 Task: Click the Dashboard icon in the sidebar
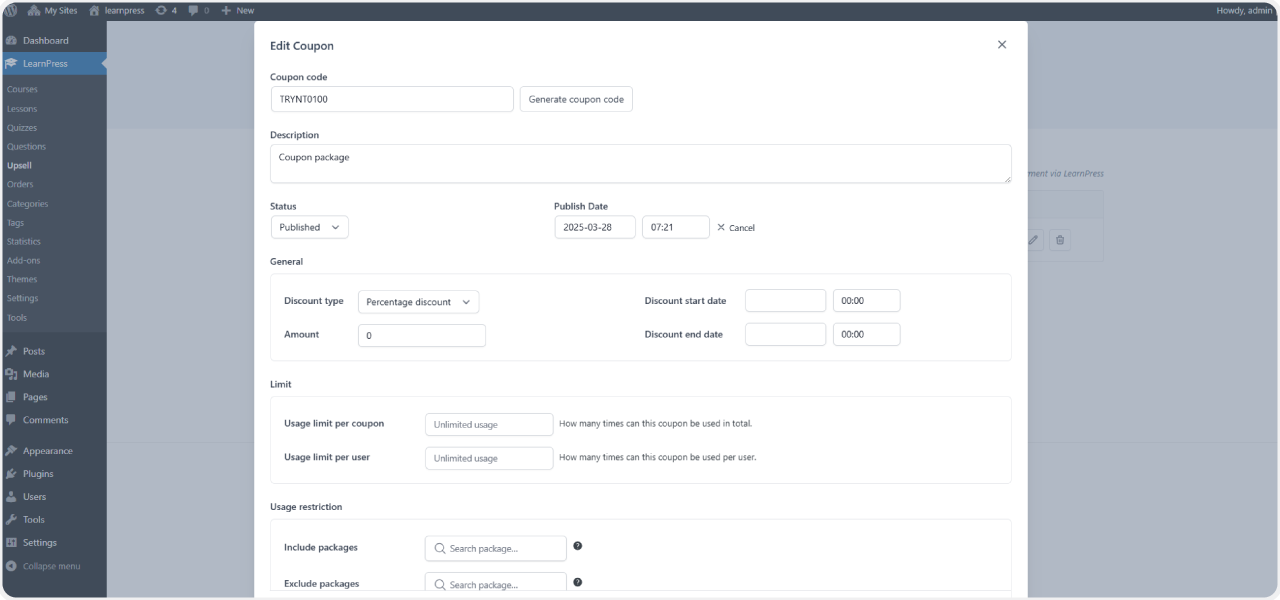click(x=13, y=41)
